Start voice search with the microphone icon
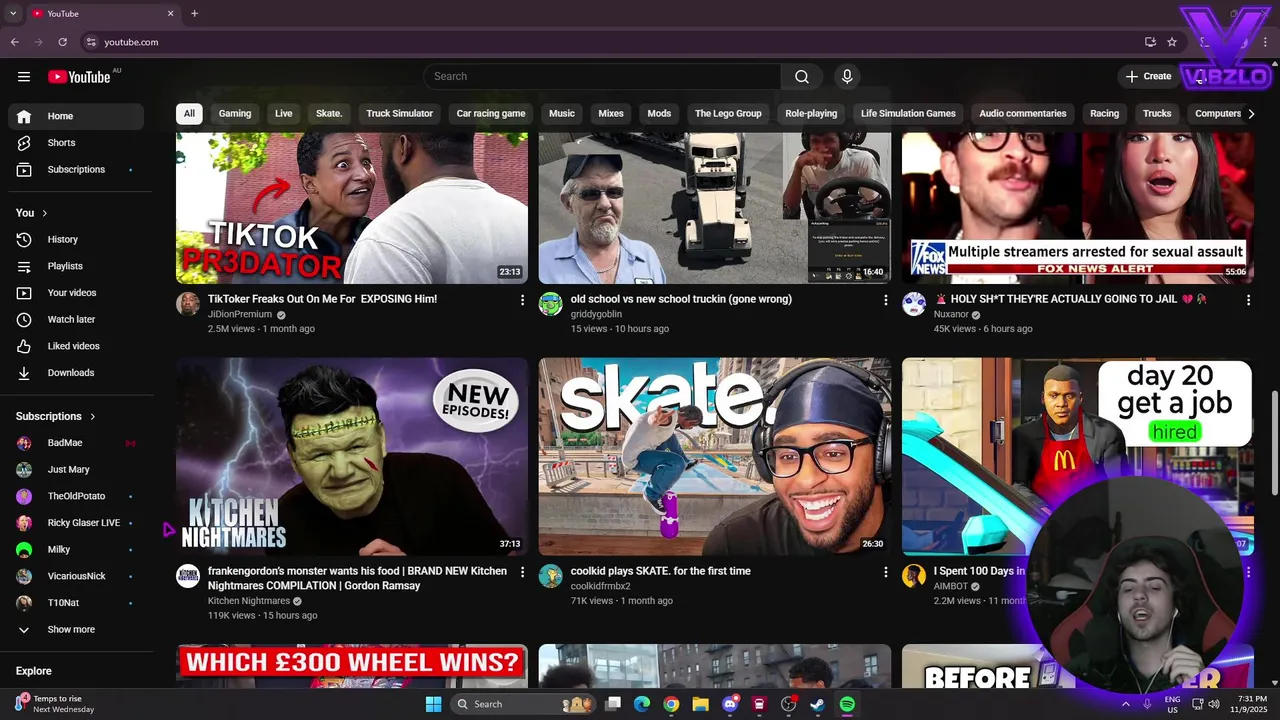The height and width of the screenshot is (720, 1280). pos(847,77)
